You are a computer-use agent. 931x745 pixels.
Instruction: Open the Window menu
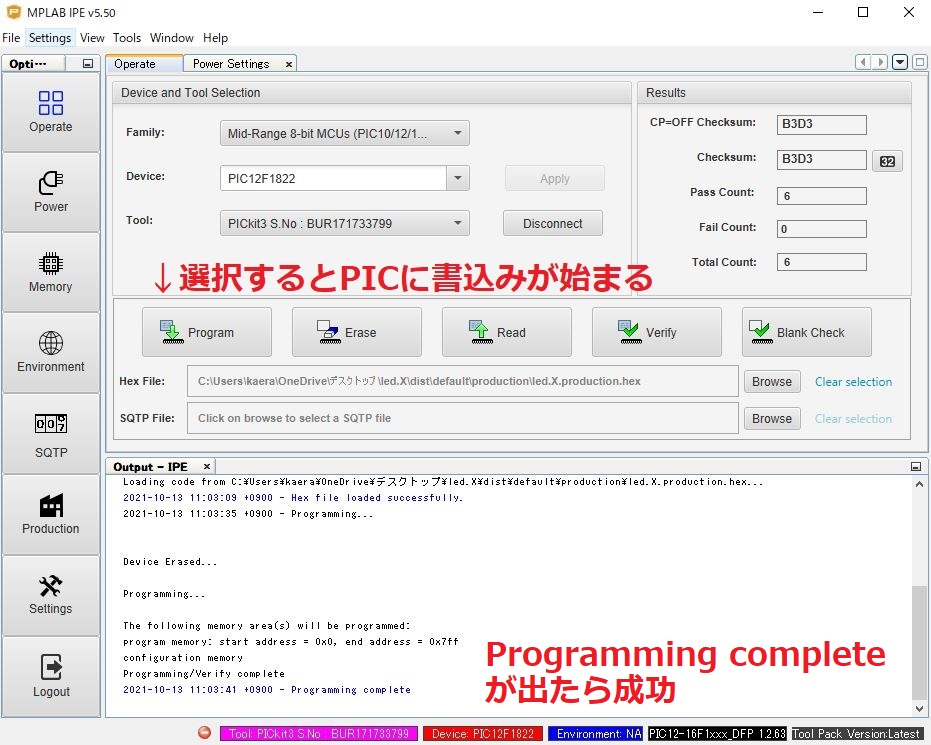click(x=172, y=37)
